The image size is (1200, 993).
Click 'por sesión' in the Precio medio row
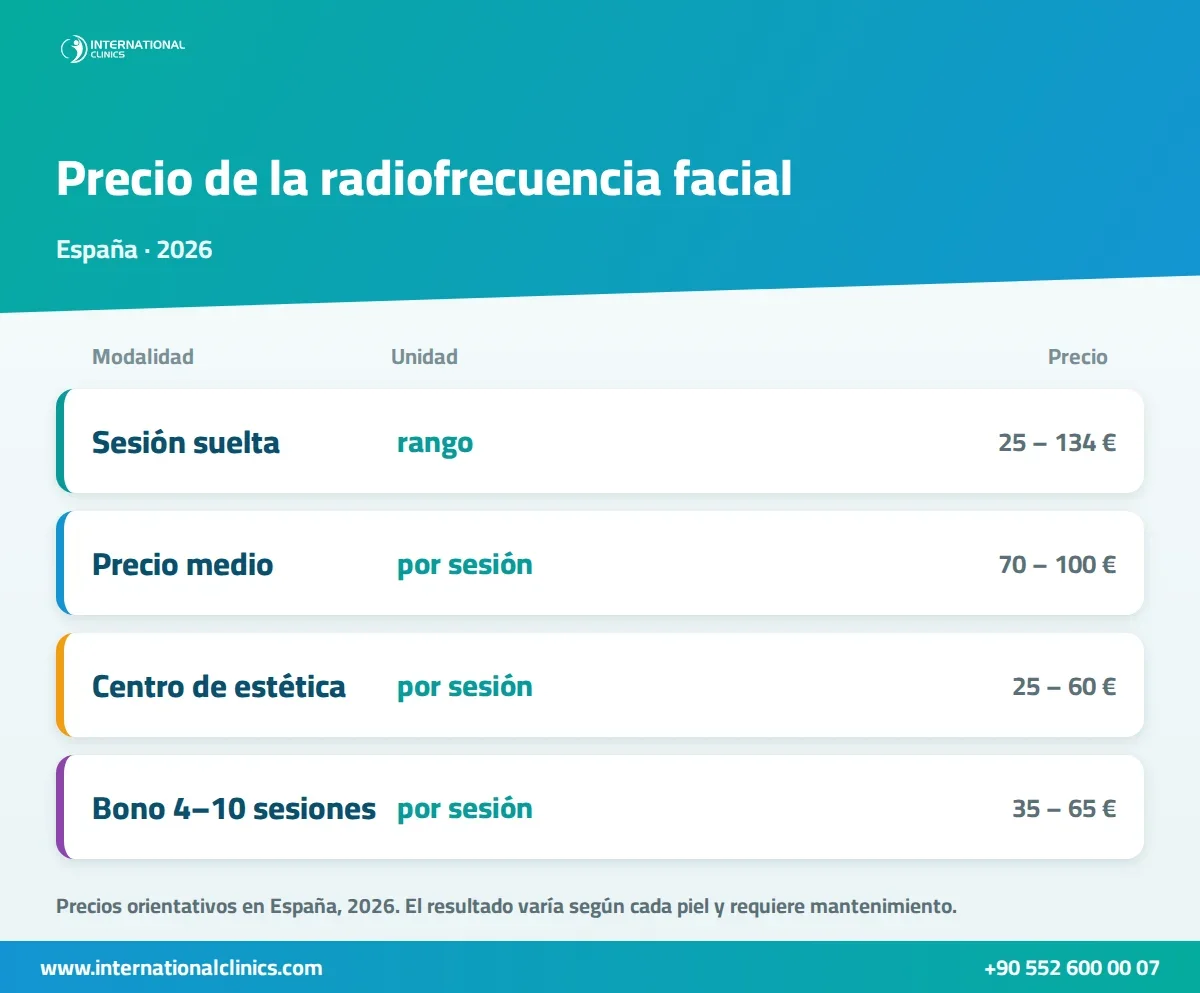pyautogui.click(x=465, y=565)
